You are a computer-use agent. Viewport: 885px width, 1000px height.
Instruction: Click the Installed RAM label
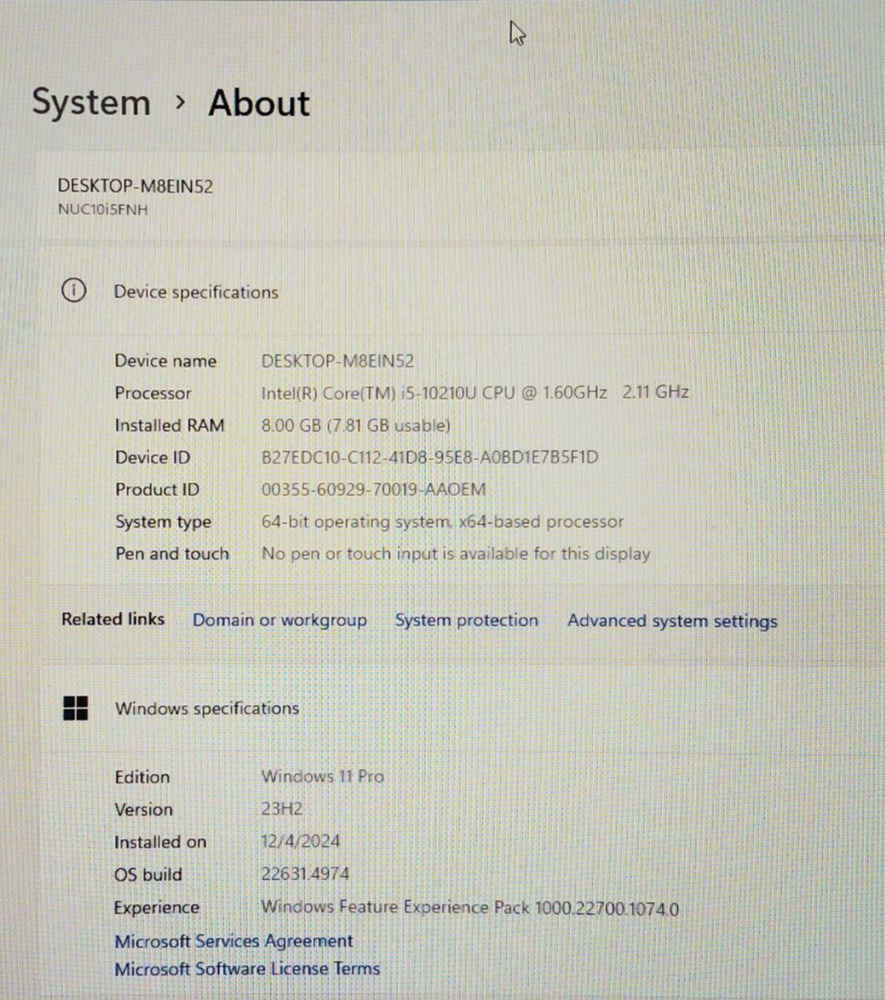click(x=170, y=425)
